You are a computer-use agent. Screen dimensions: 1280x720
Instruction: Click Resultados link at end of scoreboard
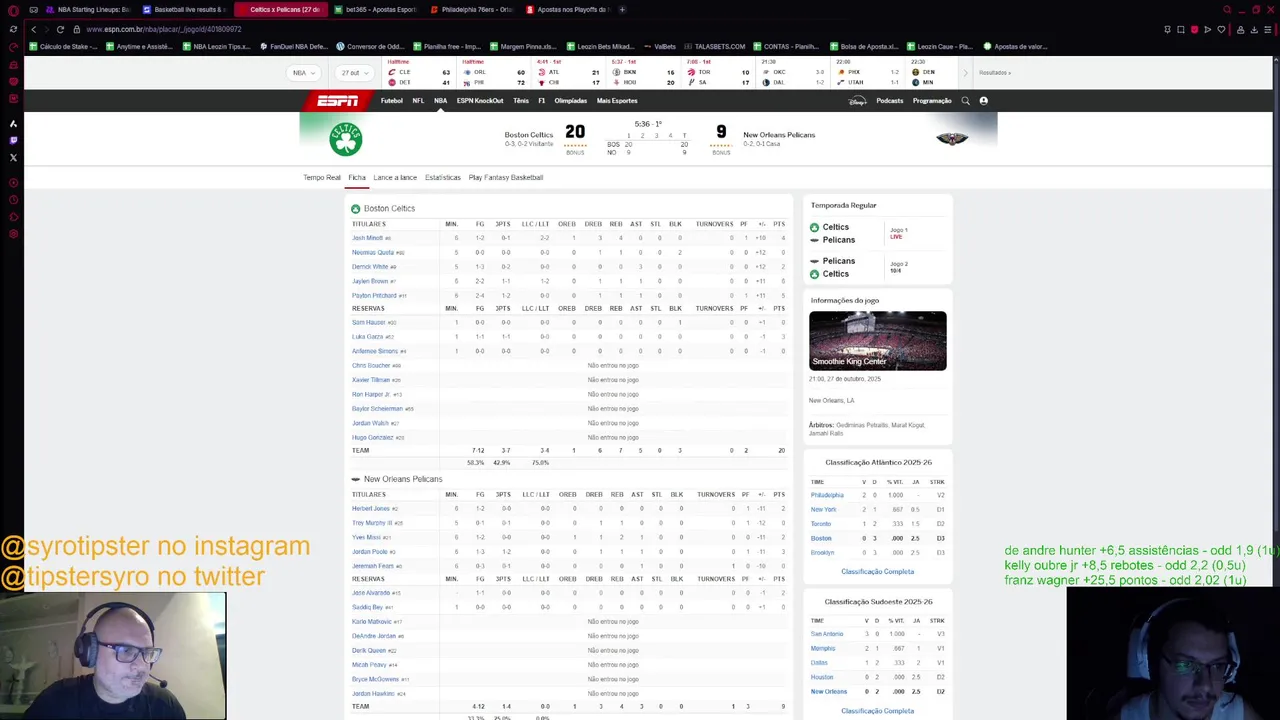point(995,73)
